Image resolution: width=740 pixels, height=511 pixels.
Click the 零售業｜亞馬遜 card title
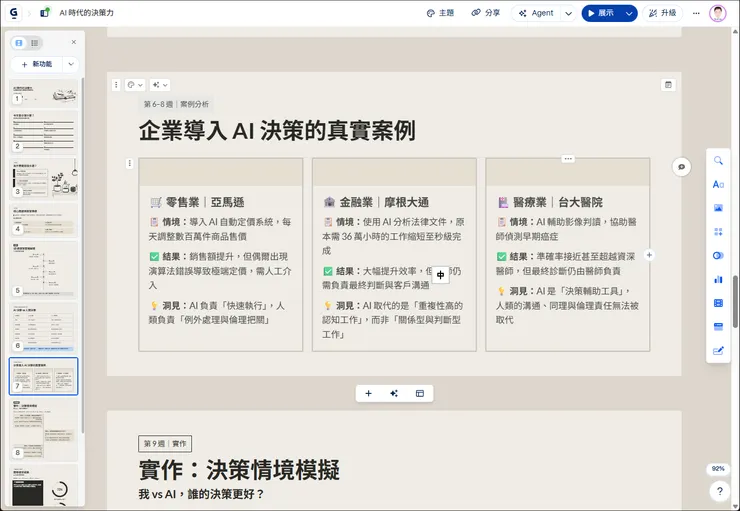click(197, 202)
